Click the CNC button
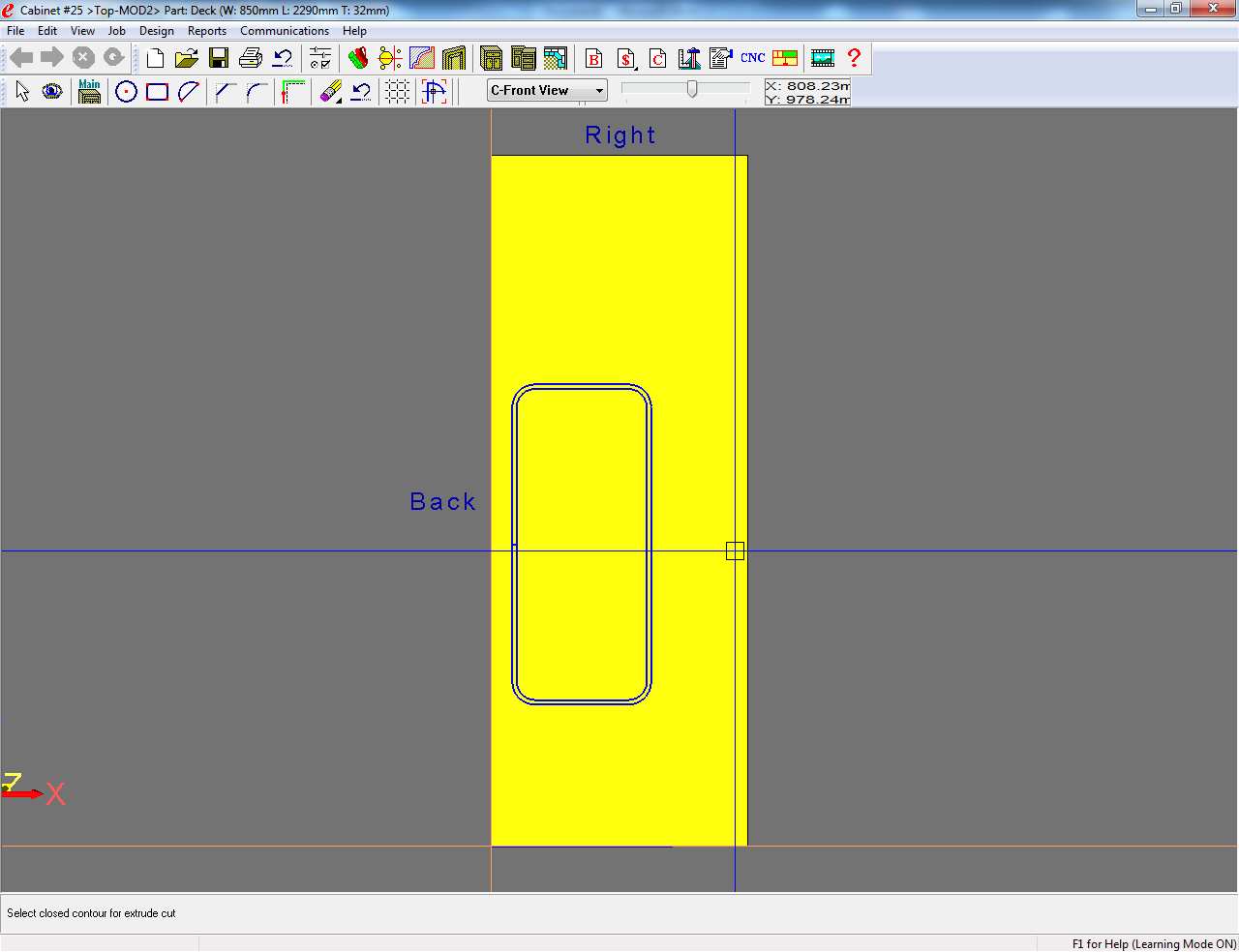 pyautogui.click(x=753, y=58)
